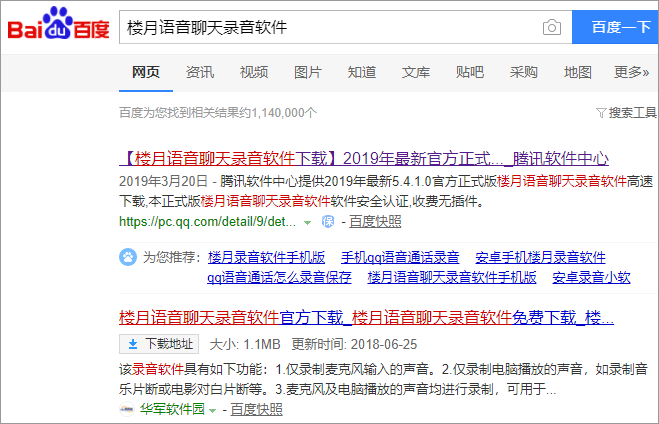
Task: Click the download arrow icon in 下载地址
Action: (133, 344)
